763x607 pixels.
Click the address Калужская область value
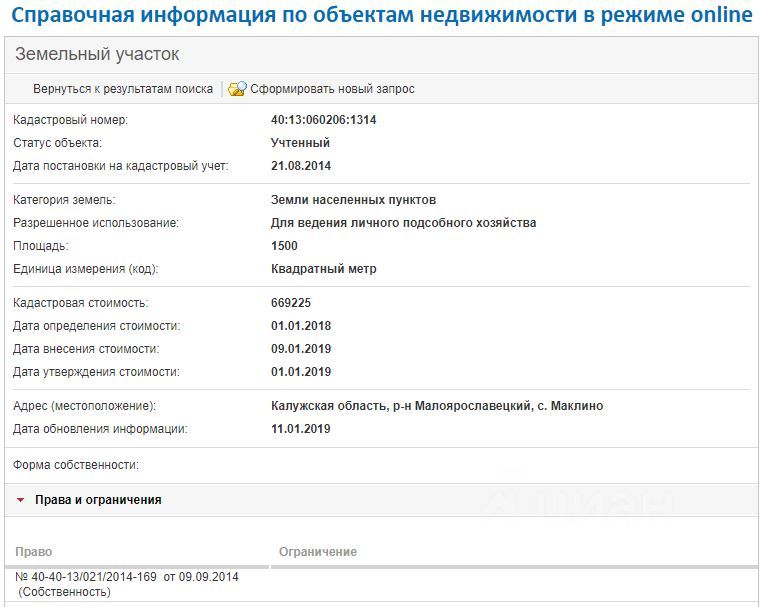[x=437, y=406]
